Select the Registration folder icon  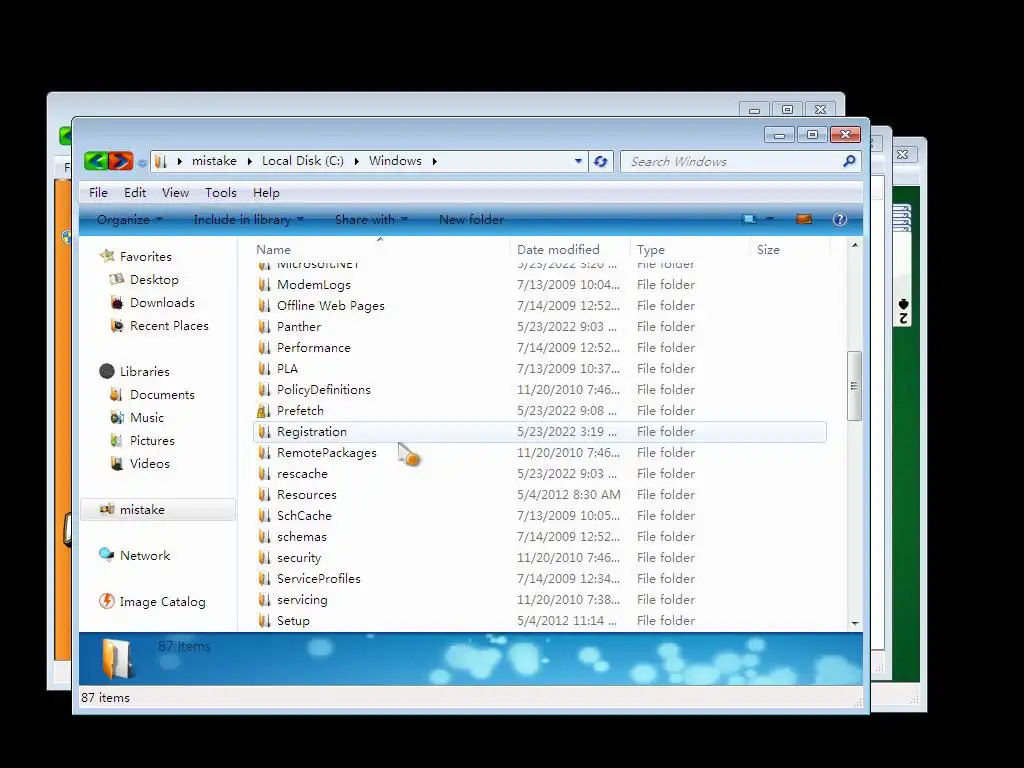(x=264, y=432)
